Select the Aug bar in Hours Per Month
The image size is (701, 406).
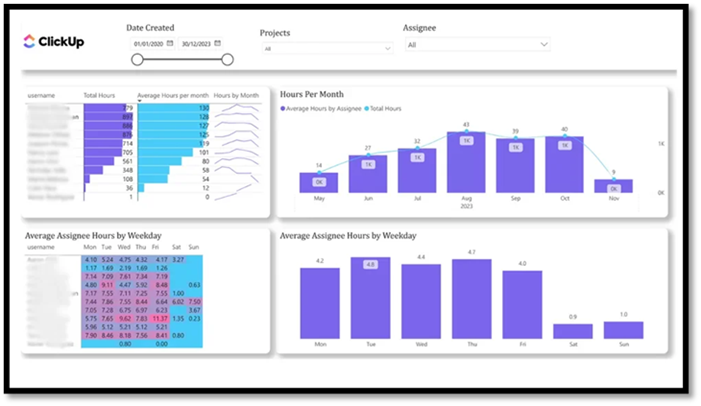(465, 162)
